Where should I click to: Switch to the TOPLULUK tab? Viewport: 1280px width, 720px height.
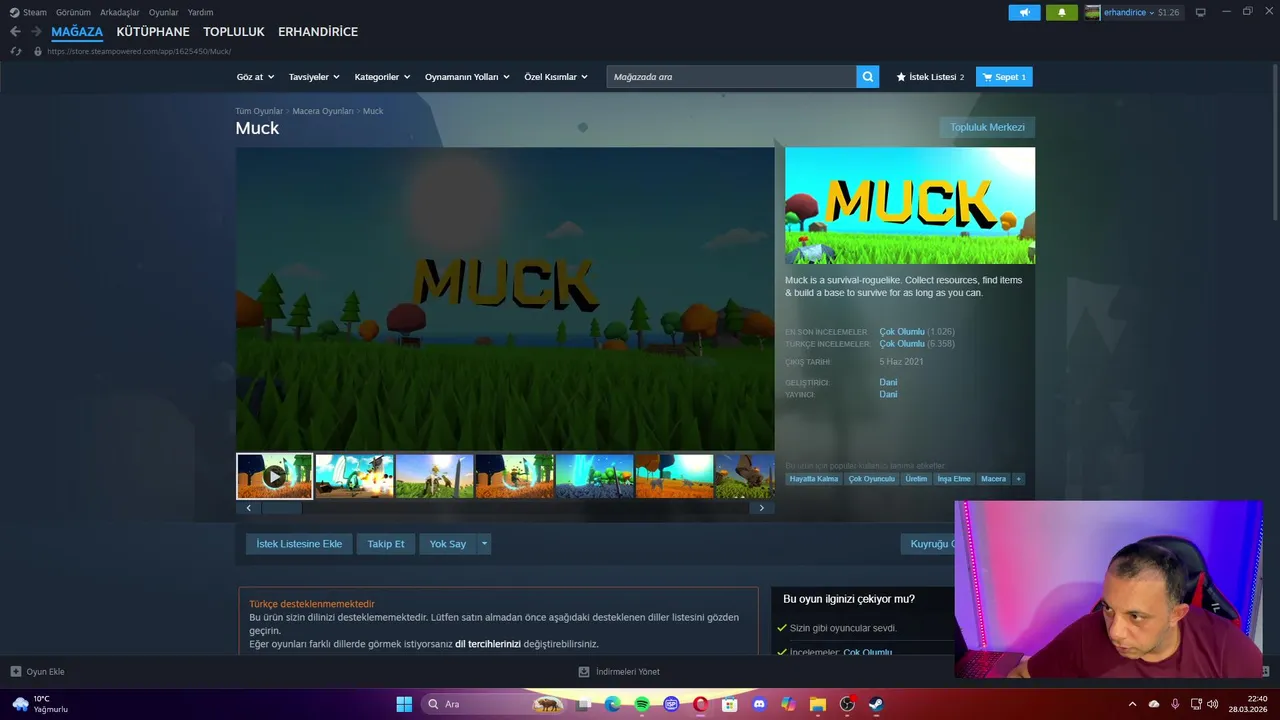[234, 32]
